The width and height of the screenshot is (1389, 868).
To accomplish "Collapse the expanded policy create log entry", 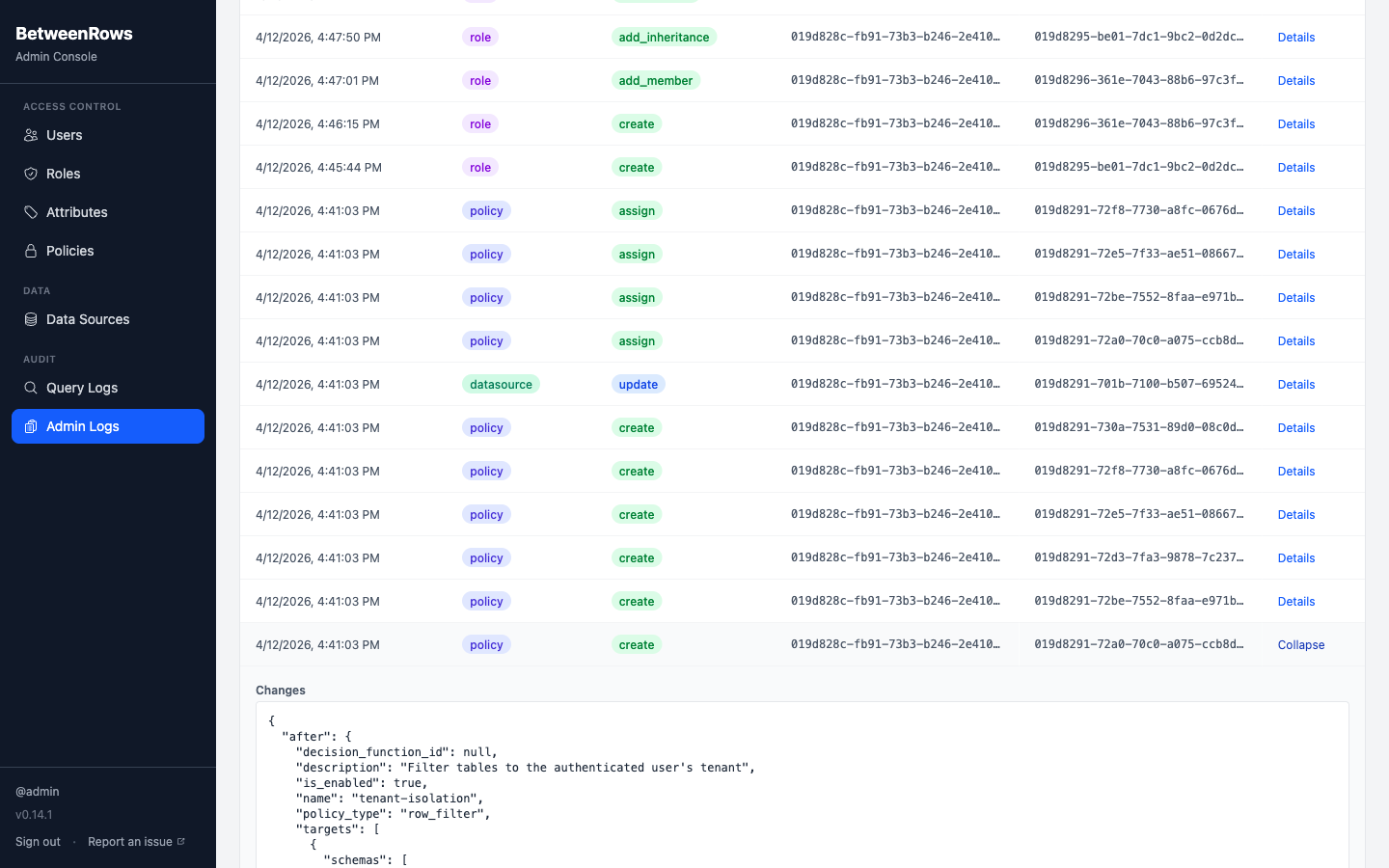I will point(1300,644).
